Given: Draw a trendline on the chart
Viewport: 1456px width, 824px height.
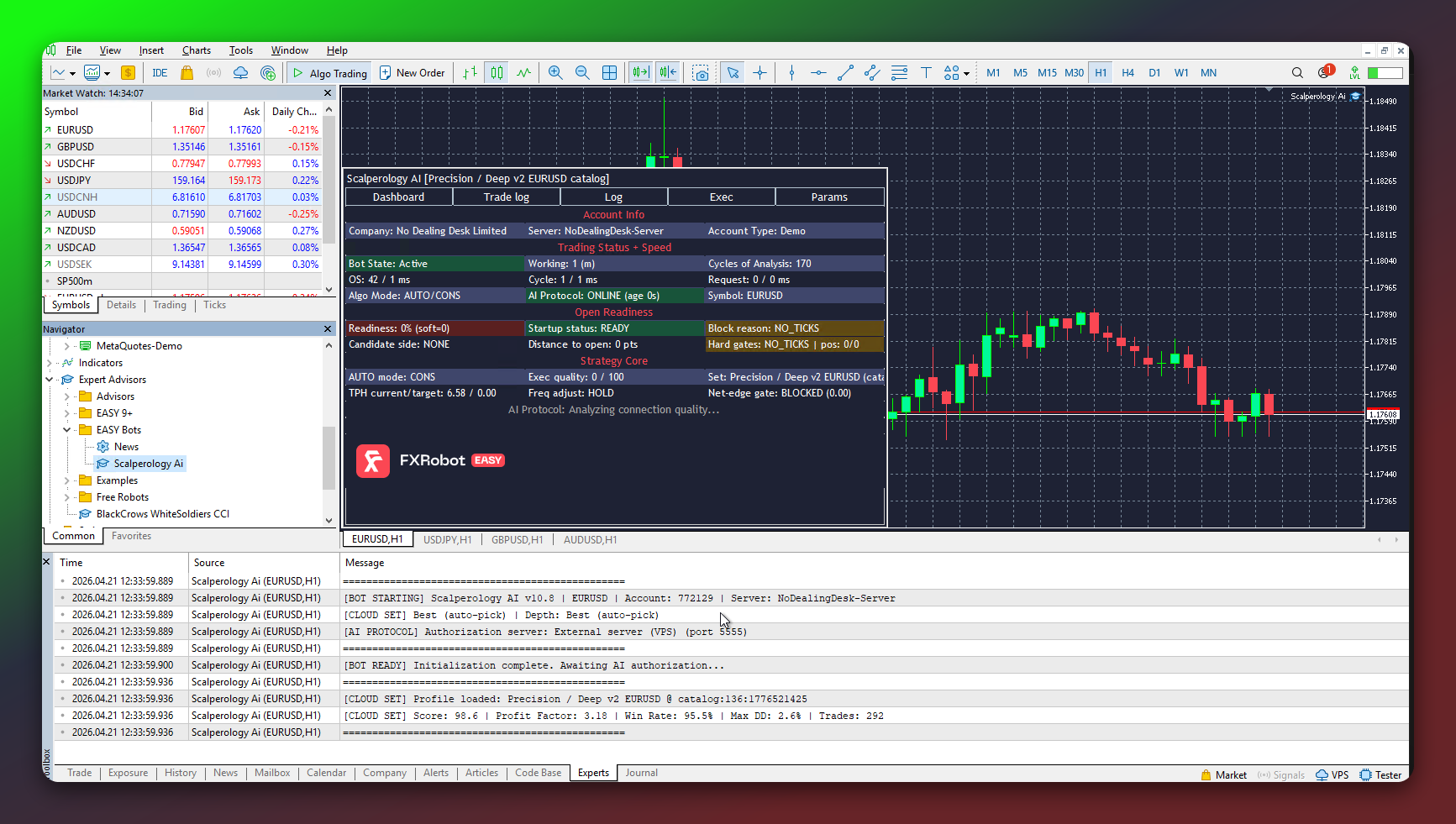Looking at the screenshot, I should [845, 72].
